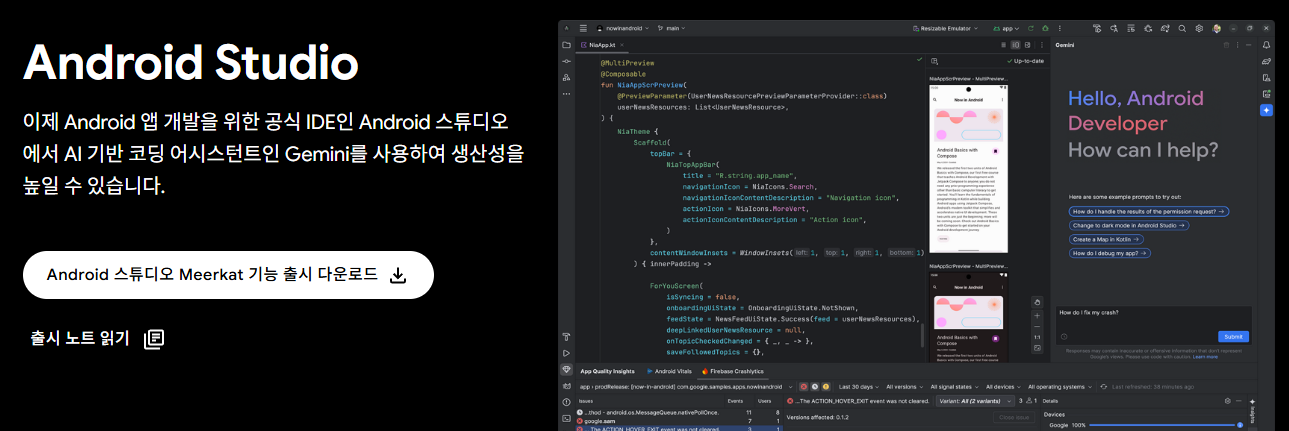Viewport: 1289px width, 431px height.
Task: Open the All signal states filter dropdown
Action: click(x=956, y=386)
